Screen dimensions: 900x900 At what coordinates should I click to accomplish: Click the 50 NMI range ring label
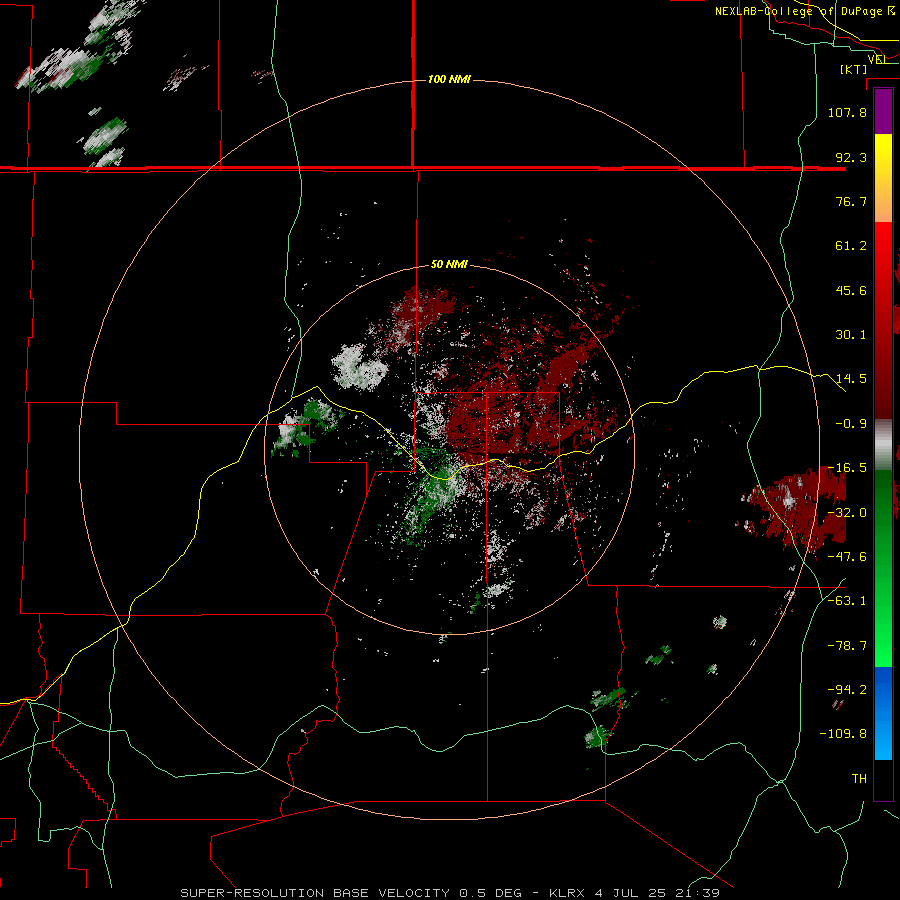(449, 265)
